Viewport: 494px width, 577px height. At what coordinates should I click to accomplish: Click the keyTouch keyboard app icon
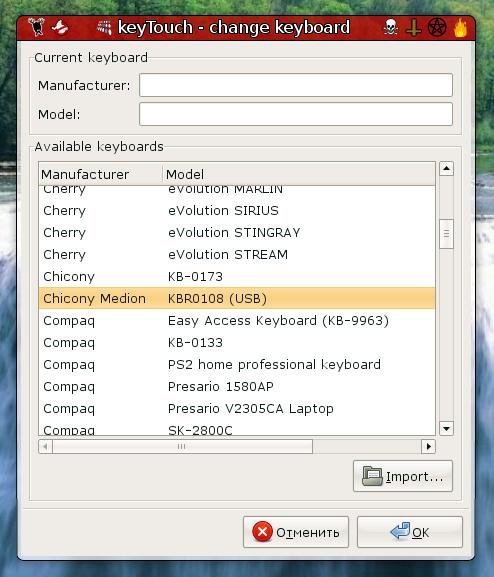104,28
